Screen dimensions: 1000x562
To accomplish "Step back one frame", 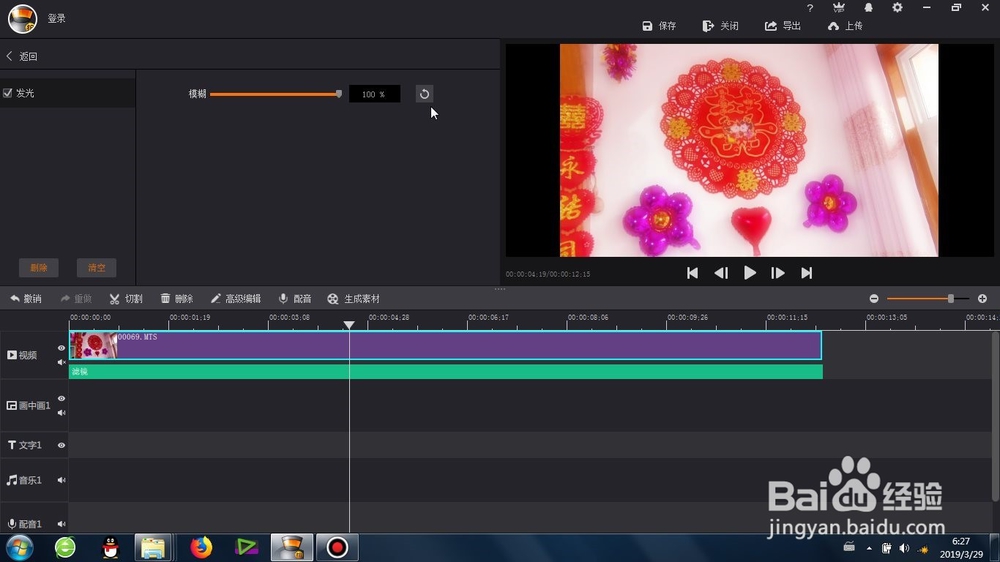I will point(721,273).
